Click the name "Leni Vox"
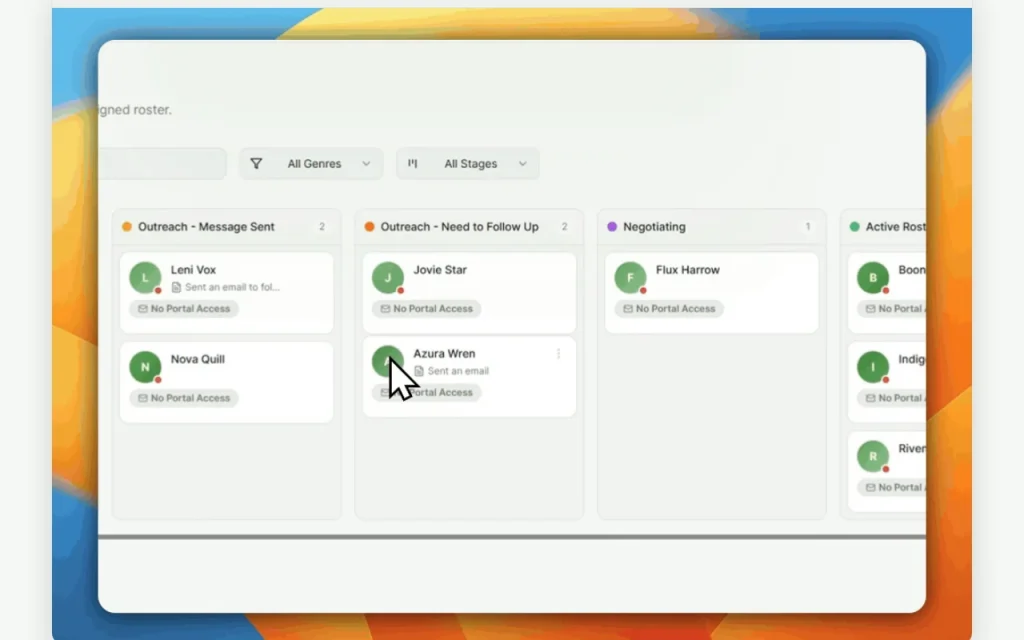 click(x=193, y=270)
